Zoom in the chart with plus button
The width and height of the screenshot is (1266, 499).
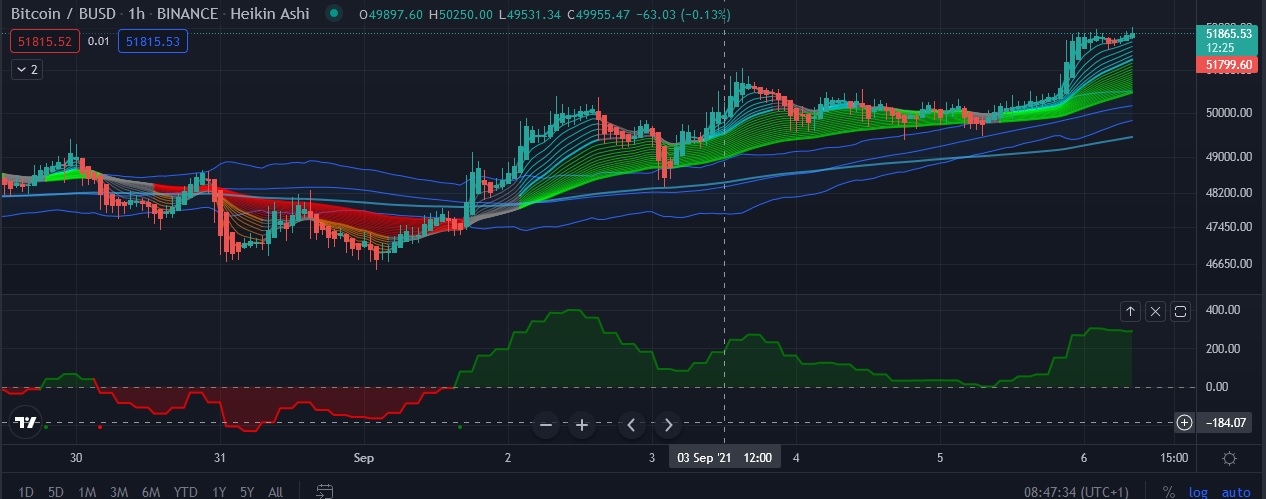(x=582, y=425)
